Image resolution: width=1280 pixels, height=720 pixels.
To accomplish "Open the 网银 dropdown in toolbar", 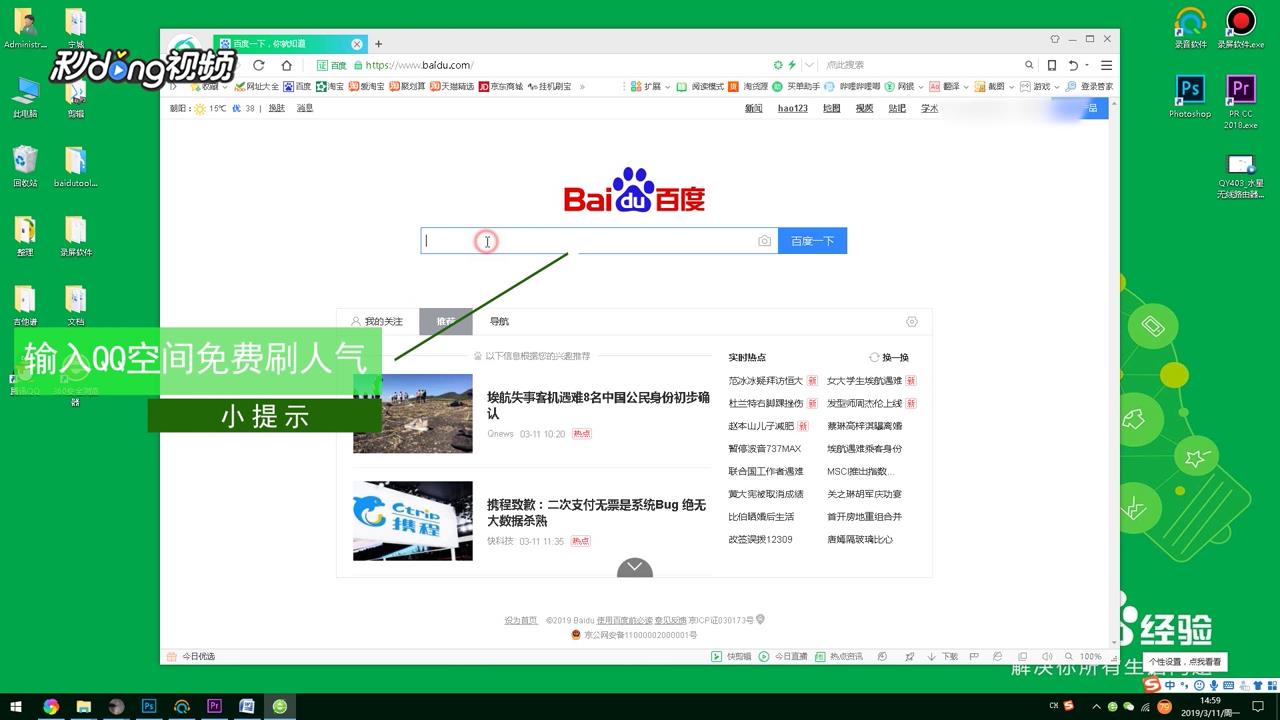I will [904, 87].
